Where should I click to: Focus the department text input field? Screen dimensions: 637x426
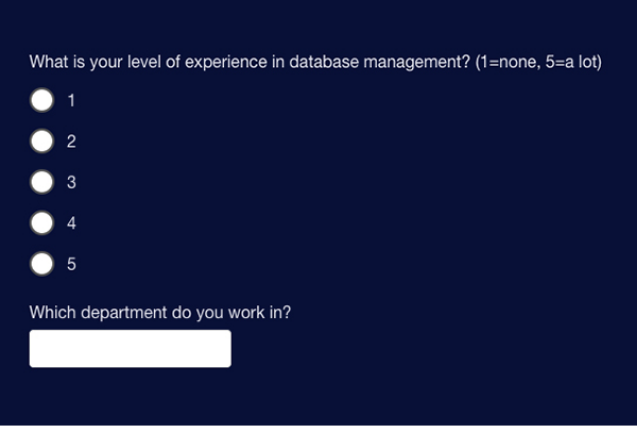(130, 348)
